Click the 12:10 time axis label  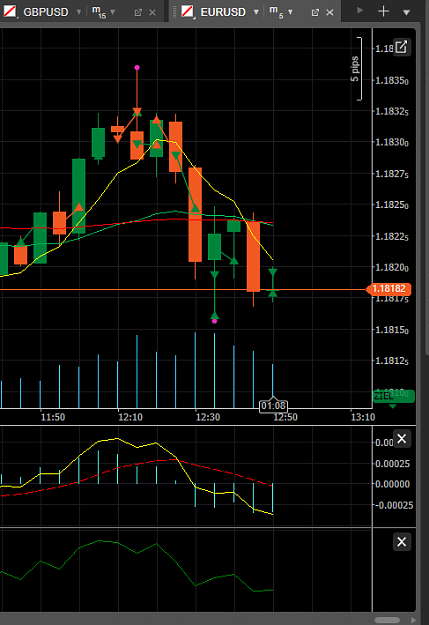click(x=130, y=417)
